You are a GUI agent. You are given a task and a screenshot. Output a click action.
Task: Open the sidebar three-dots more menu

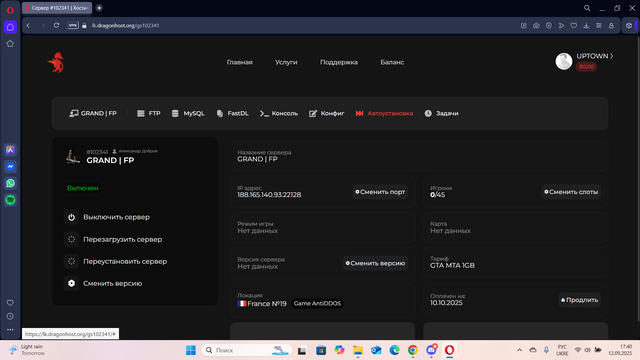click(x=10, y=329)
